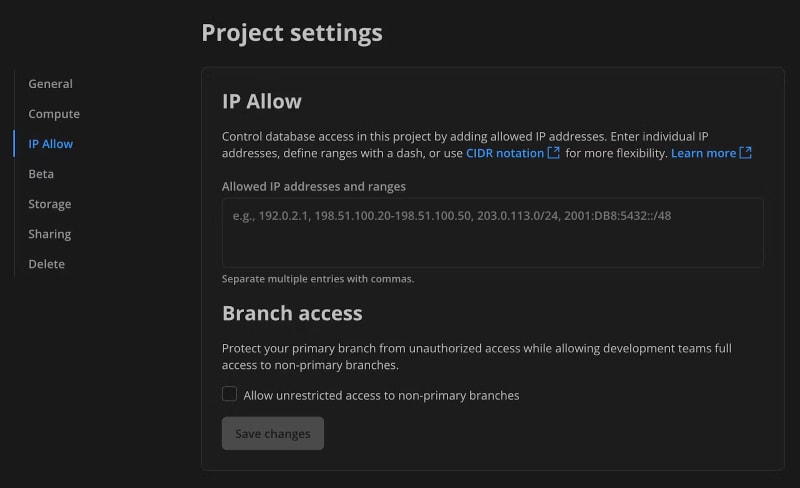Follow the Learn more link
Screen dimensions: 800x488
[703, 153]
